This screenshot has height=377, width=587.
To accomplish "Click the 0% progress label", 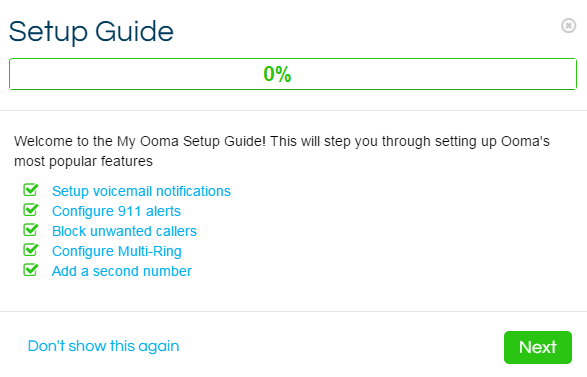I will (x=277, y=74).
